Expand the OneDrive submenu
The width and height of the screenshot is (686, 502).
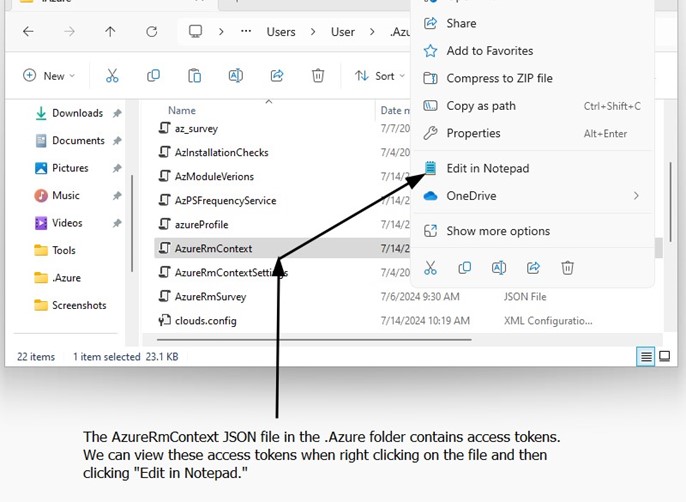(x=636, y=196)
